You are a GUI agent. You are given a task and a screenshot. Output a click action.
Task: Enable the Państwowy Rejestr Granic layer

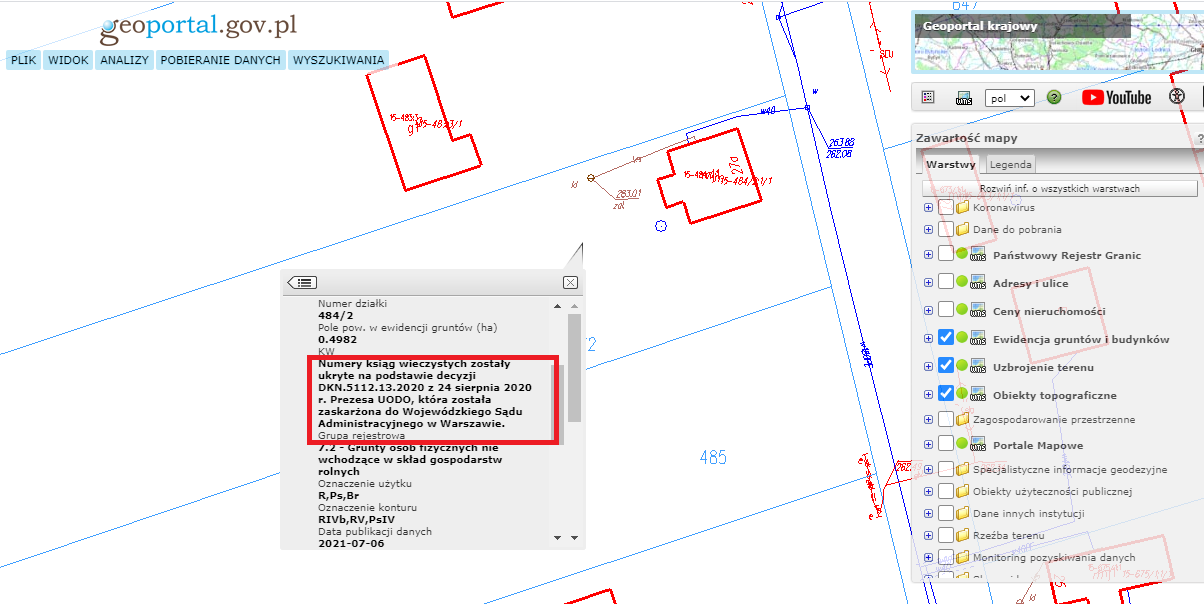946,255
